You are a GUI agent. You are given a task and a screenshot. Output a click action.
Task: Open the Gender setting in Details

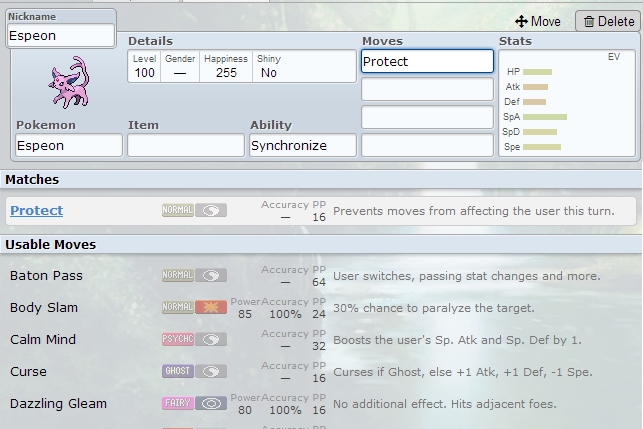tap(180, 67)
